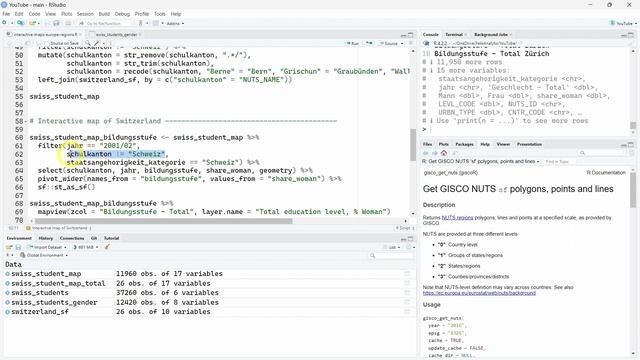Switch to the Plots tab
Image resolution: width=640 pixels, height=360 pixels.
tap(444, 144)
